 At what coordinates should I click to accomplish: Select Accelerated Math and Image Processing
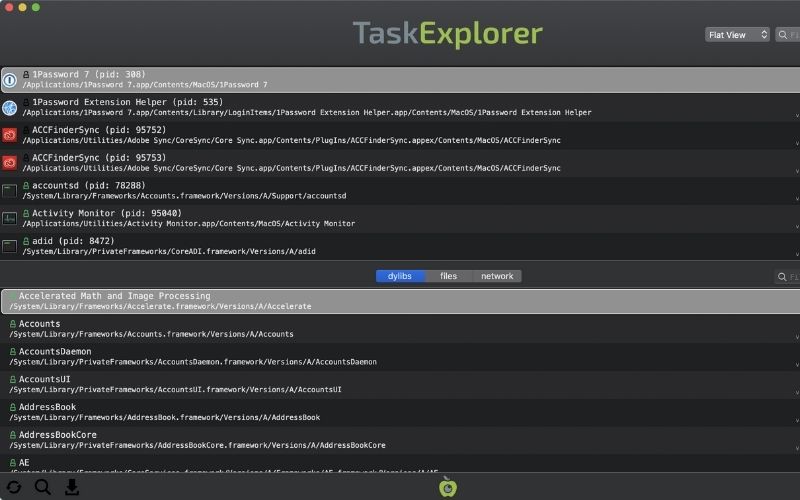[x=114, y=296]
